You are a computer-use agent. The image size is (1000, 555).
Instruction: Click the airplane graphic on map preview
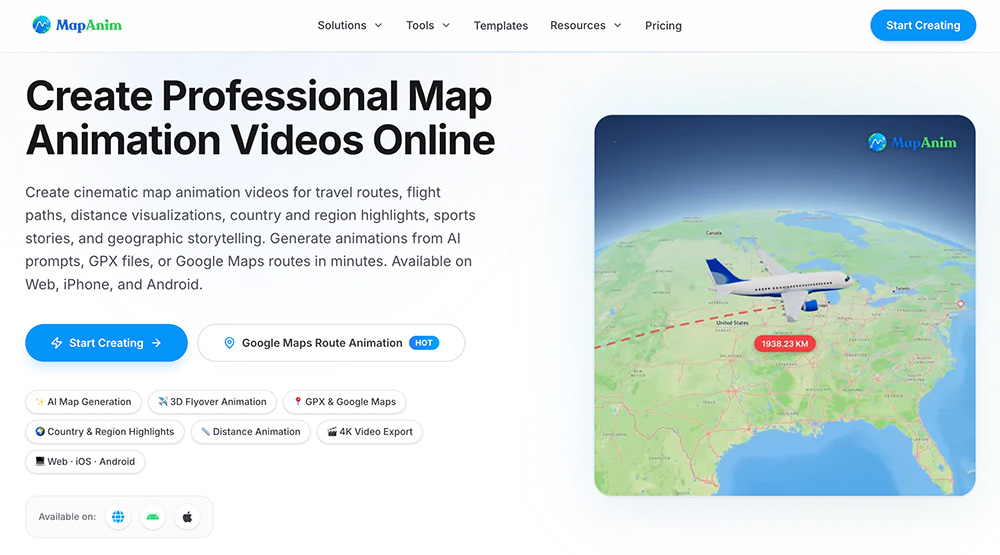[779, 286]
